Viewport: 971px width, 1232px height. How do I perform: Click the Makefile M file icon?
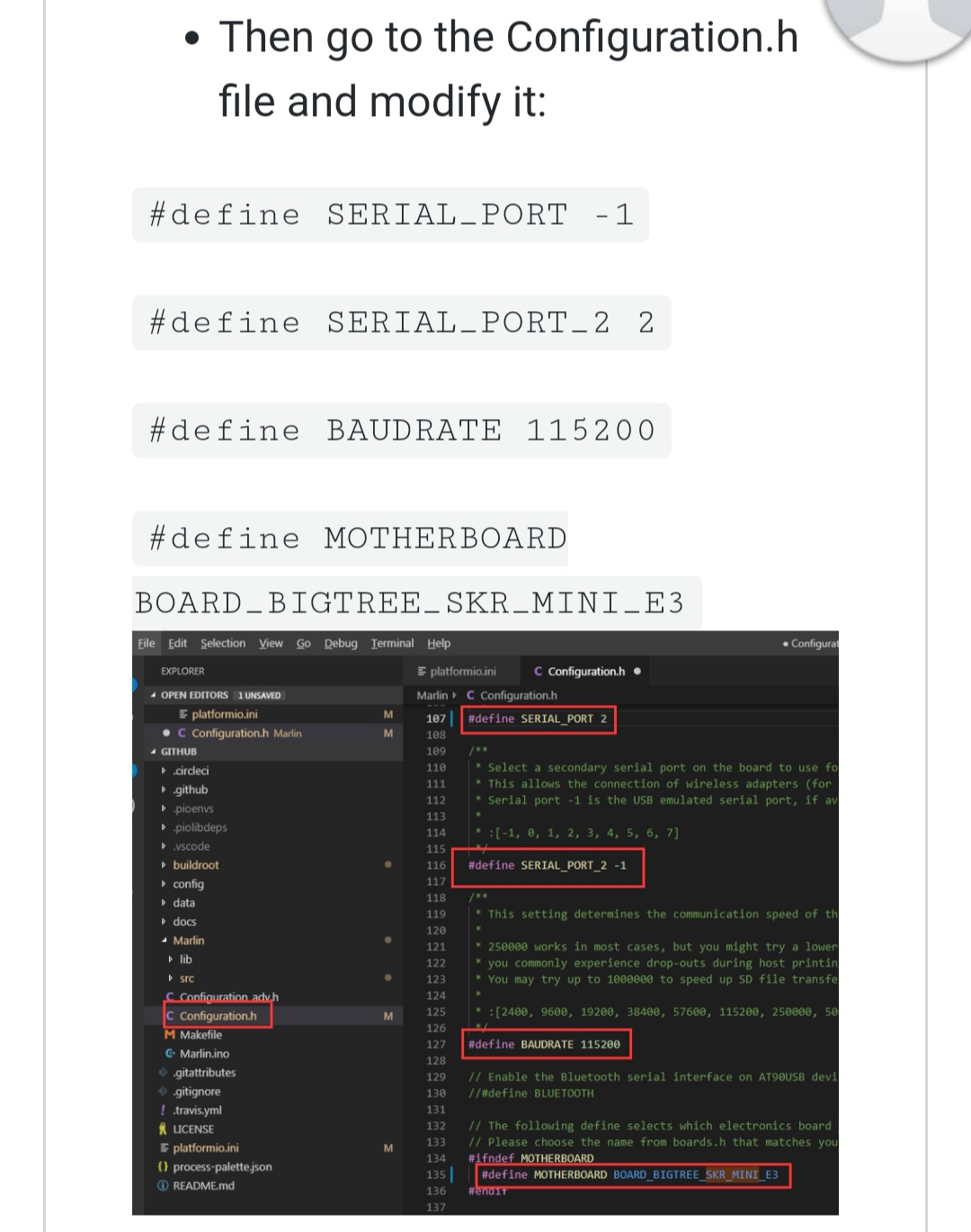point(171,1035)
